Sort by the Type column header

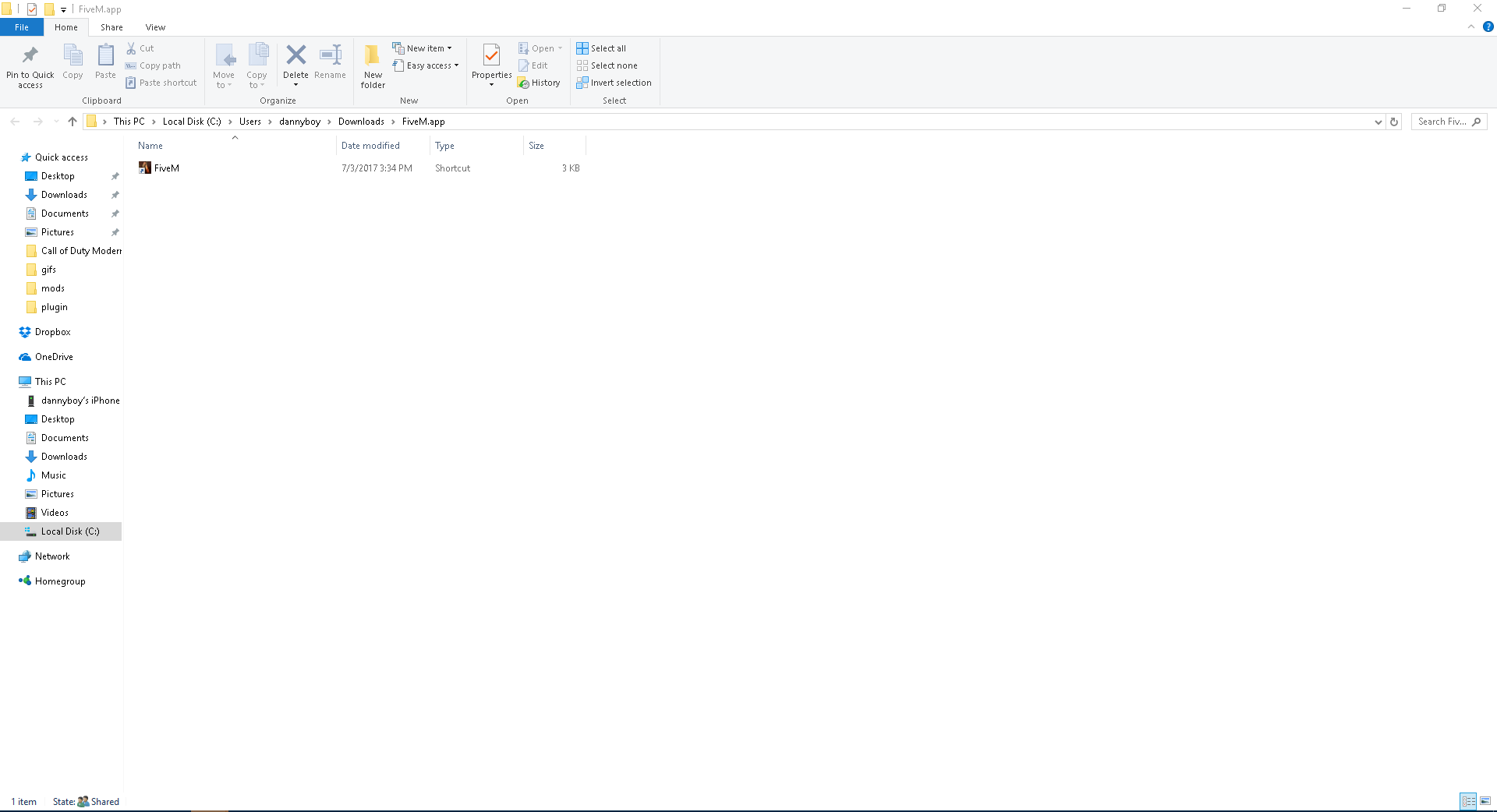click(476, 146)
